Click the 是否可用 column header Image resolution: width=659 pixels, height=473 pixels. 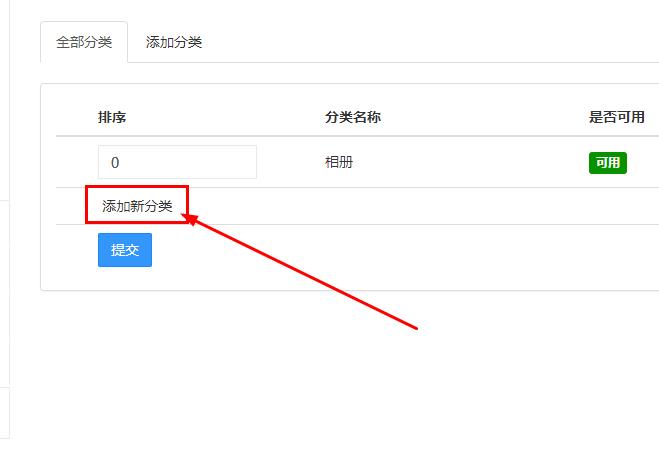click(x=617, y=117)
